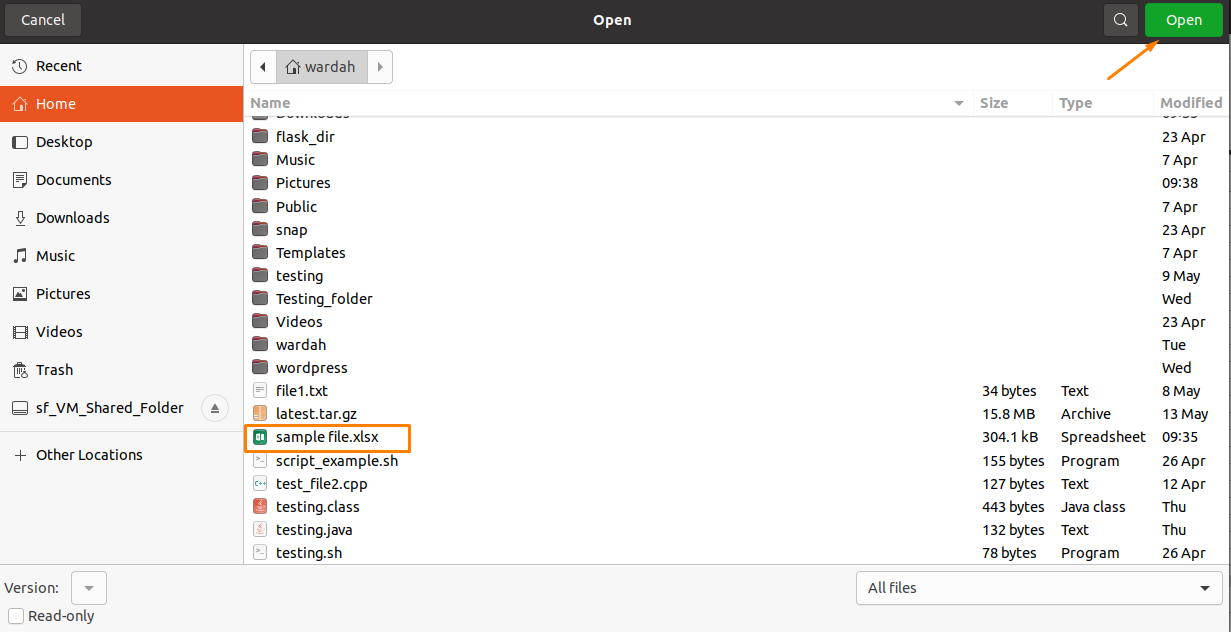Sort by the Type column header
Viewport: 1231px width, 632px height.
coord(1102,103)
